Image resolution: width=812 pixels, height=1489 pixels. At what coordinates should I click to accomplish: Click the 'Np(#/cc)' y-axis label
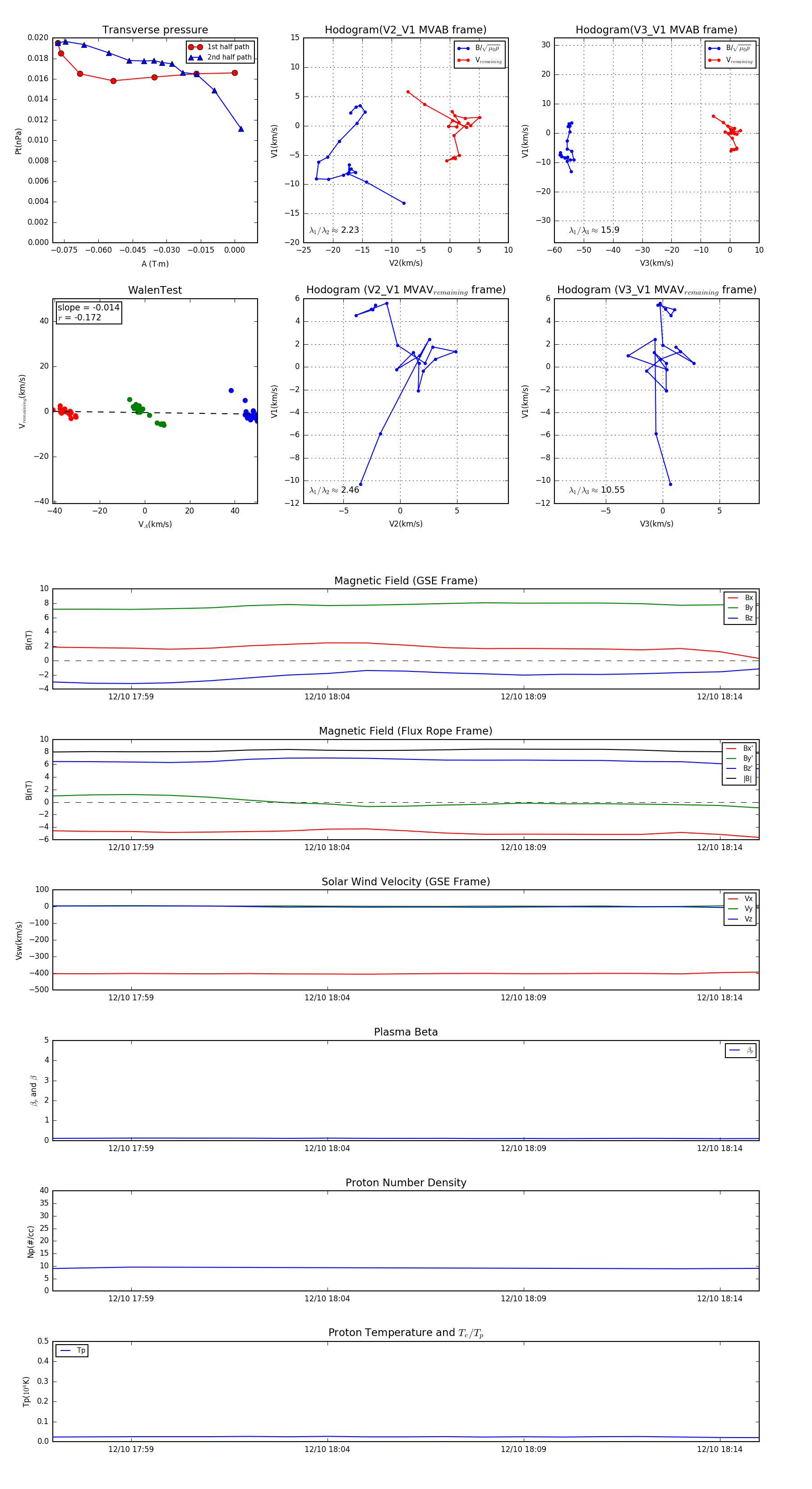[31, 1242]
